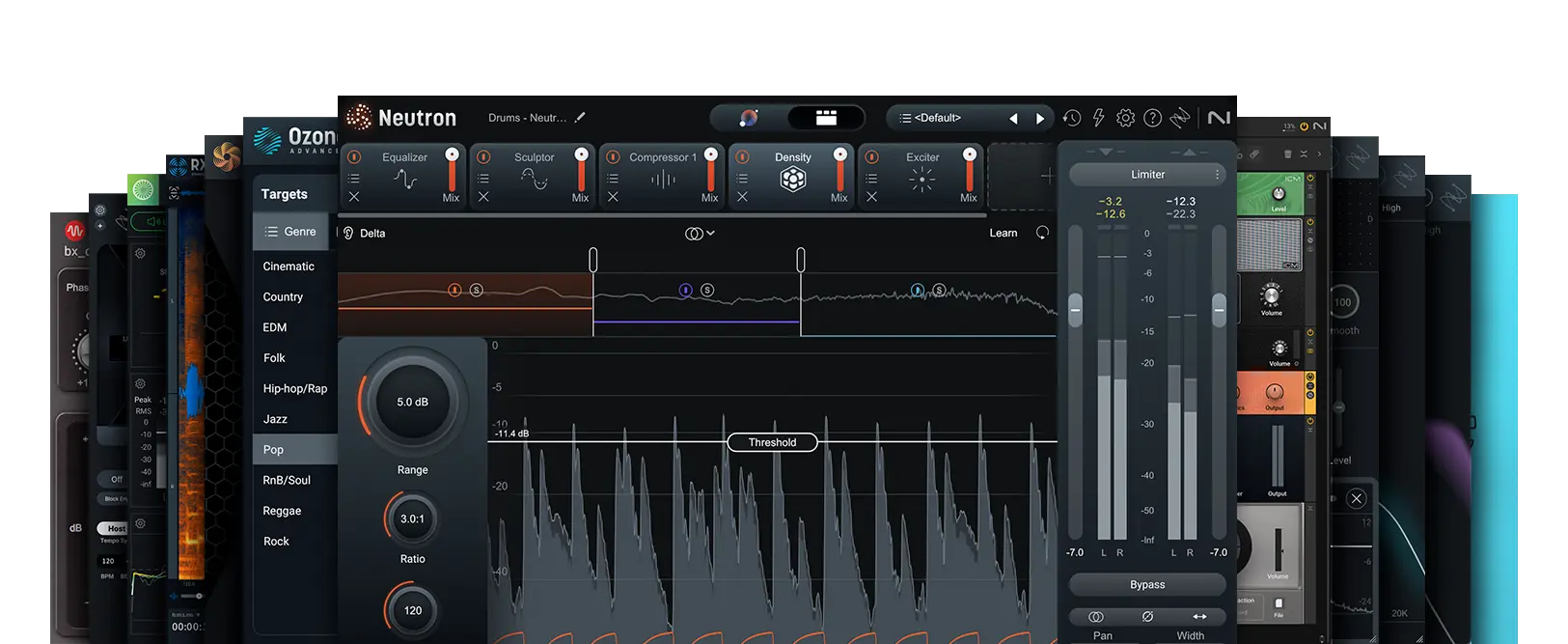Click the Exciter starburst module icon
This screenshot has width=1568, height=644.
[x=922, y=180]
